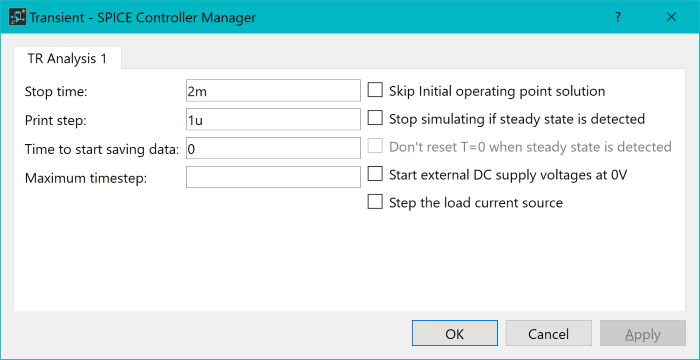Click the greyed-out Apply button
Screen dimensions: 700x360
(643, 333)
